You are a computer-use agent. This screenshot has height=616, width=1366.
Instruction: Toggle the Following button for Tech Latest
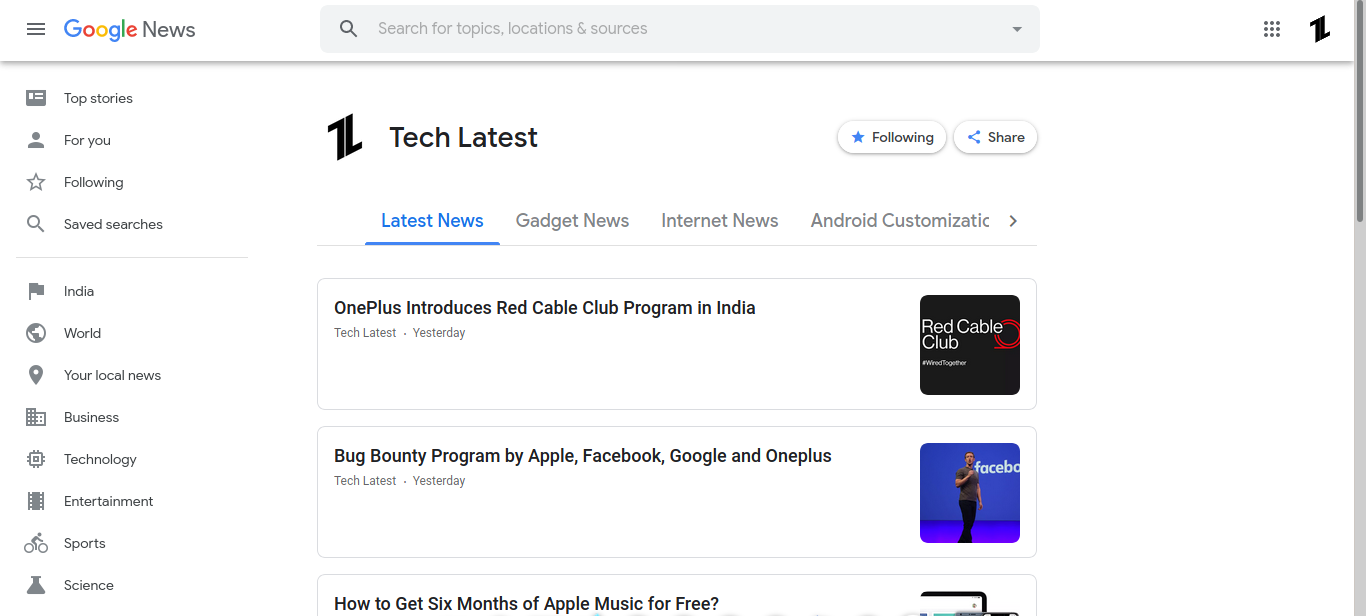(x=892, y=137)
